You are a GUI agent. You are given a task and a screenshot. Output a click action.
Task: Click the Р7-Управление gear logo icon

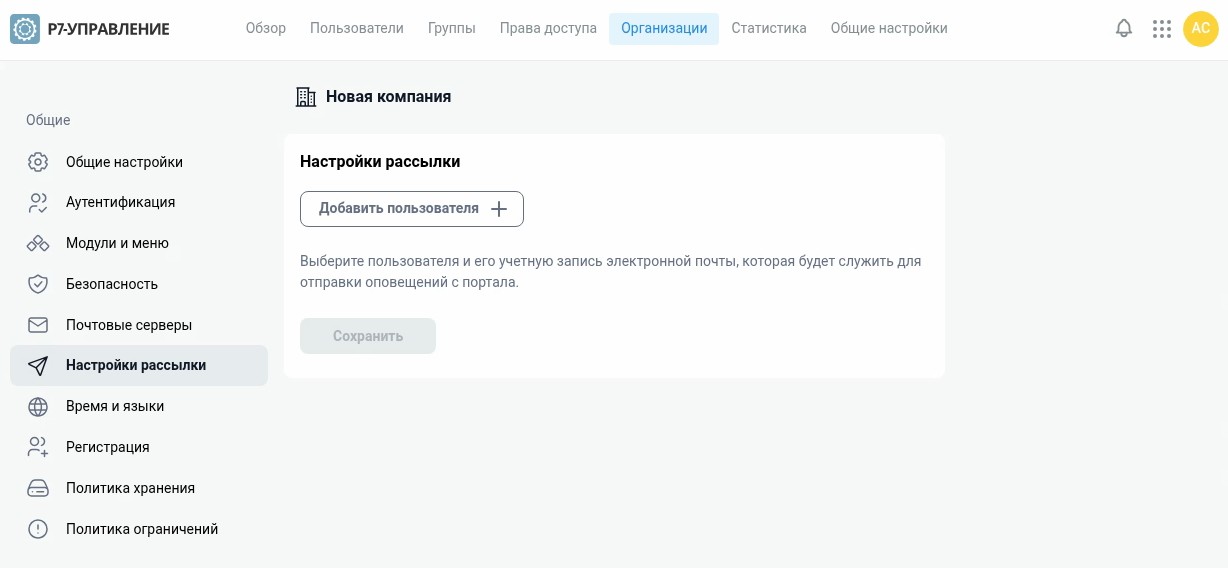click(25, 29)
